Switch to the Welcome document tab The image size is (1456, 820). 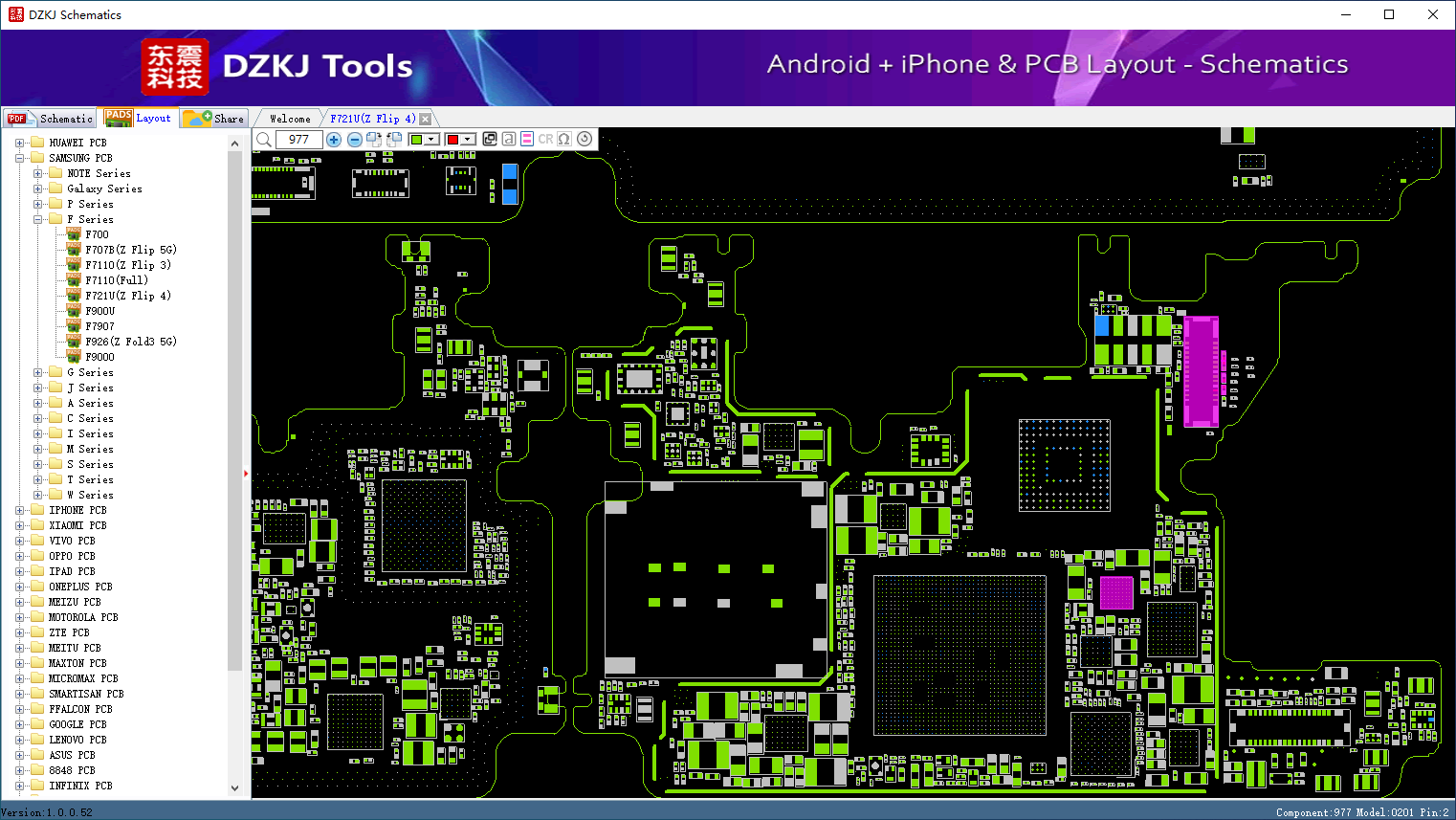pos(290,119)
